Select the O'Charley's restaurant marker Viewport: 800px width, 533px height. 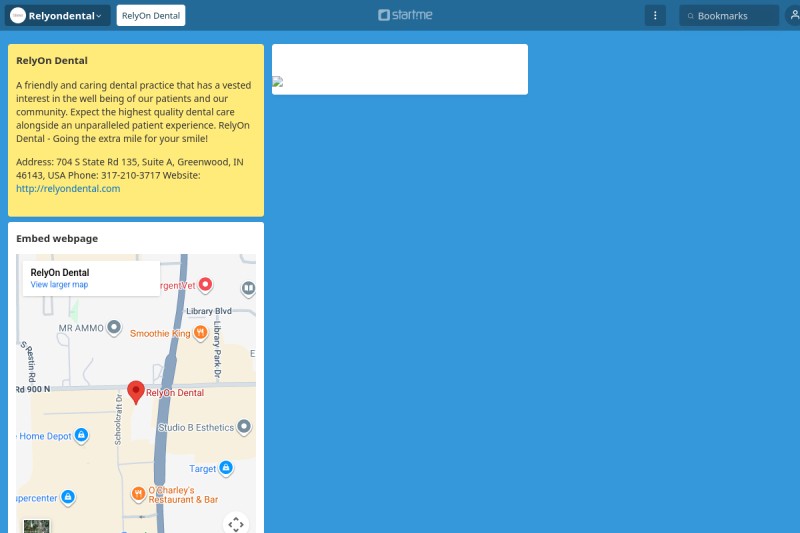pos(138,494)
